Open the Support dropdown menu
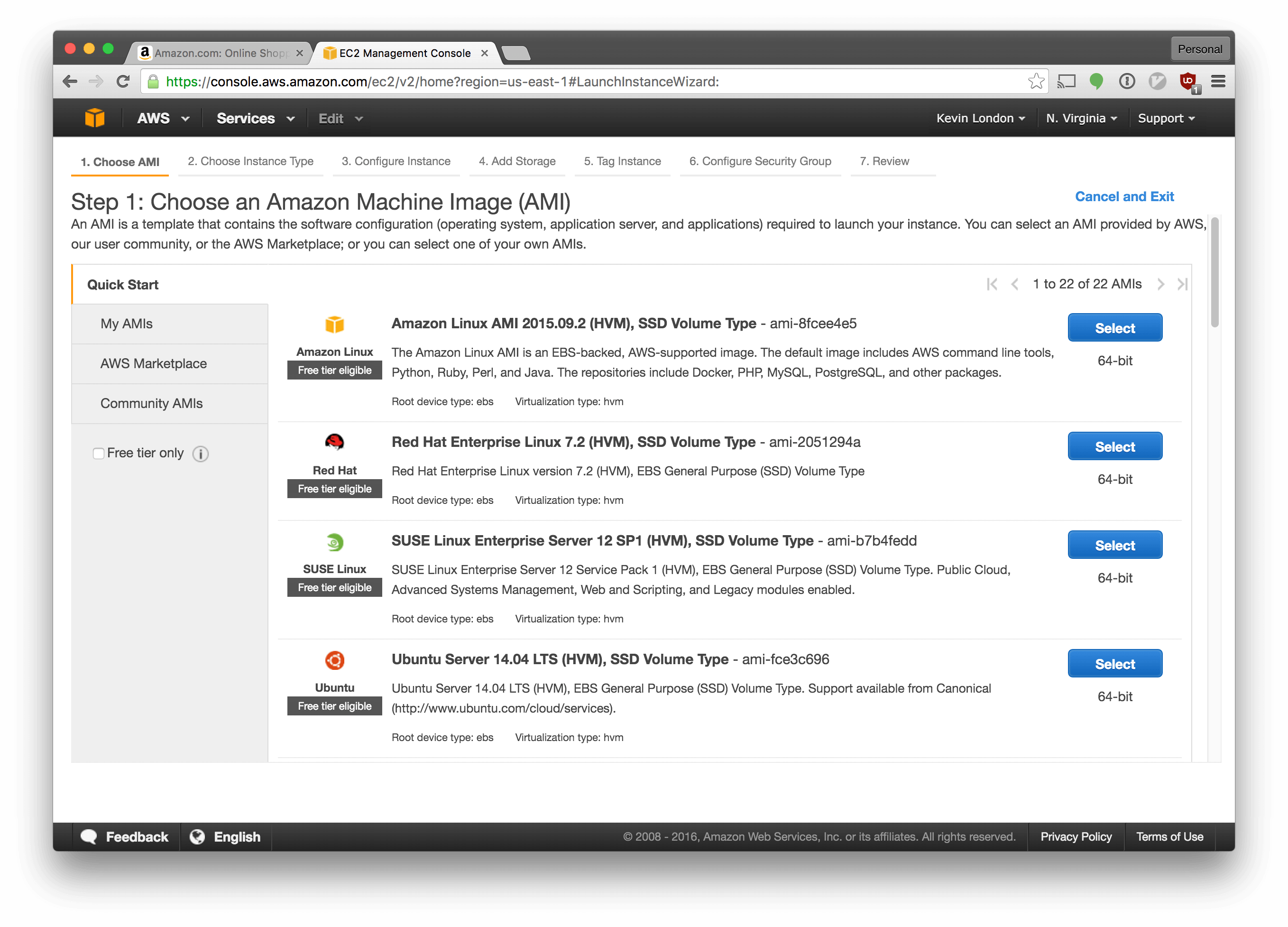 click(1166, 118)
